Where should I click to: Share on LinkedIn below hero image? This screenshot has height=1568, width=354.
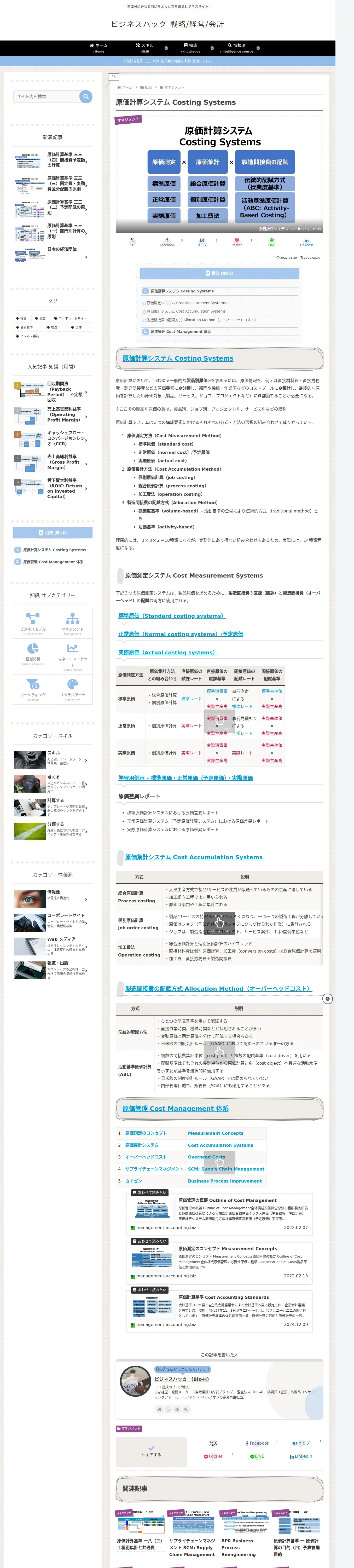tap(306, 242)
